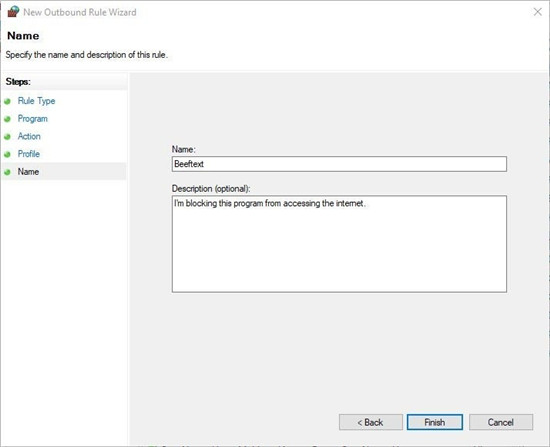The width and height of the screenshot is (550, 447).
Task: Click the Finish button
Action: click(435, 422)
